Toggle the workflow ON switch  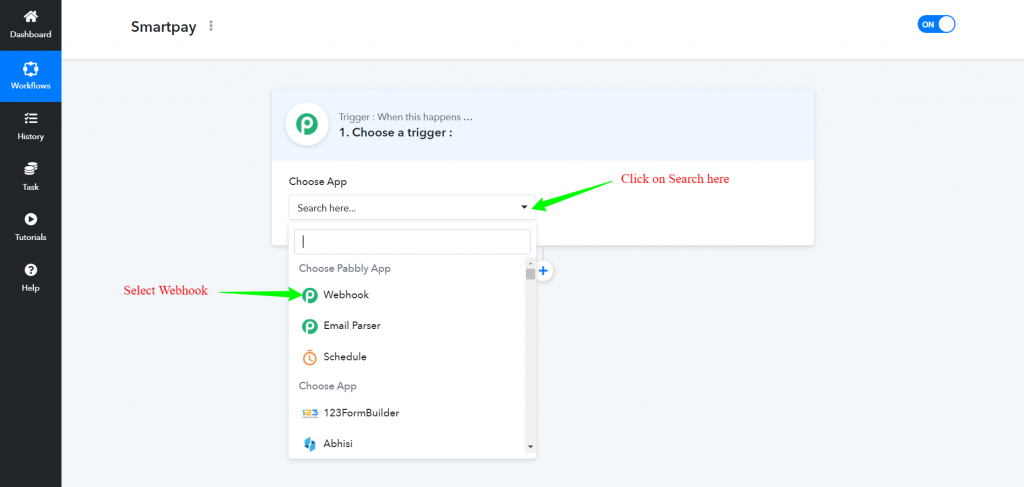point(936,25)
